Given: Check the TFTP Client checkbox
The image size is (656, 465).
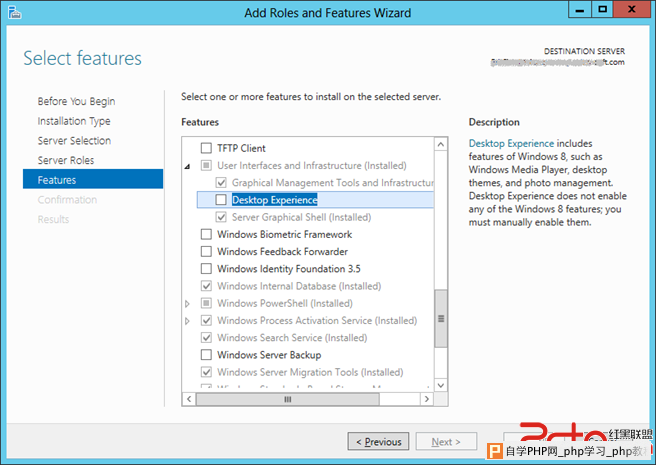Looking at the screenshot, I should pos(206,148).
